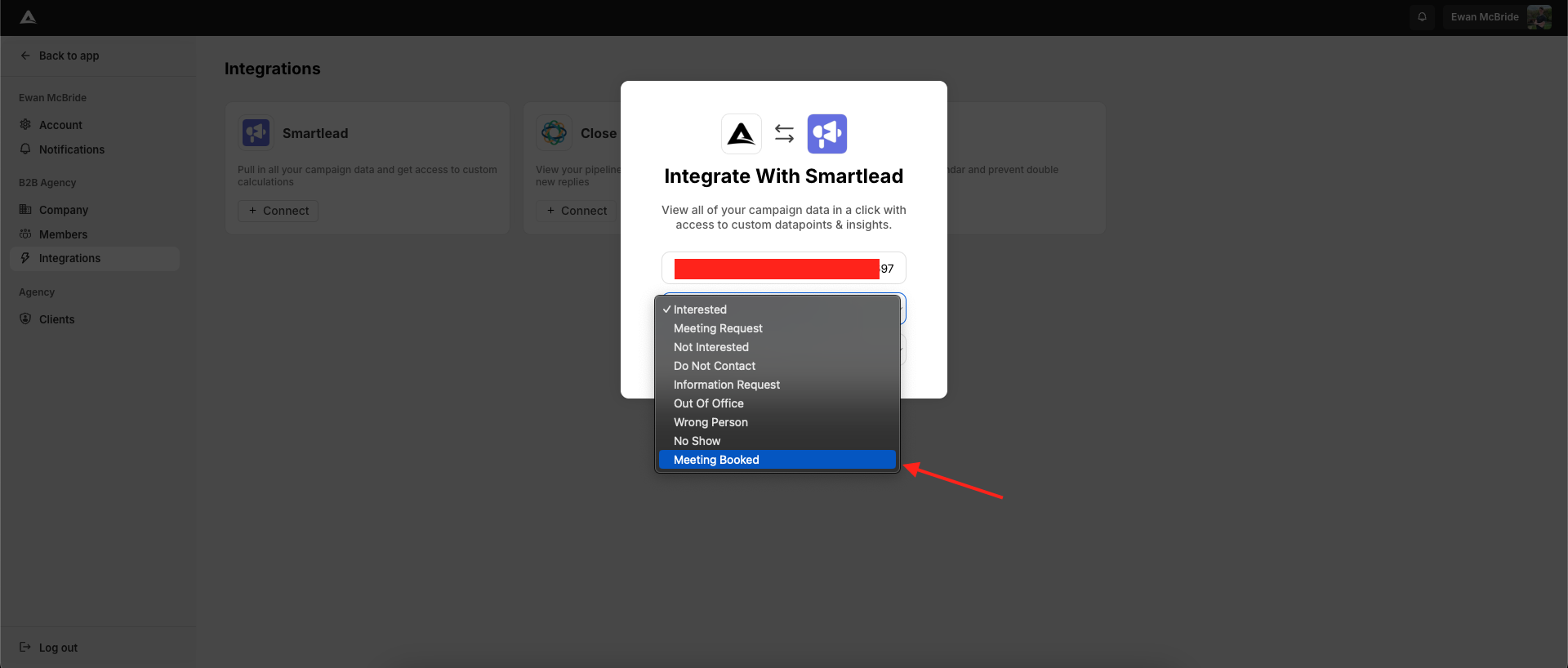Viewport: 1568px width, 668px height.
Task: Click Connect under Close card
Action: (577, 211)
